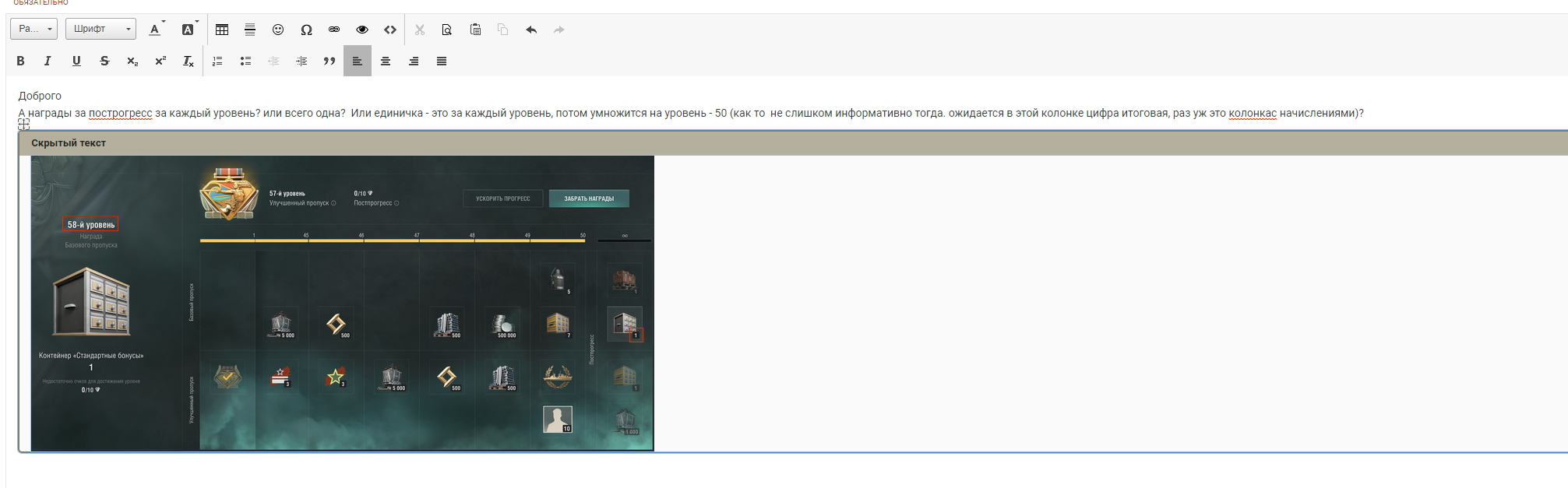The height and width of the screenshot is (488, 1568).
Task: Insert special character with Omega icon
Action: 306,30
